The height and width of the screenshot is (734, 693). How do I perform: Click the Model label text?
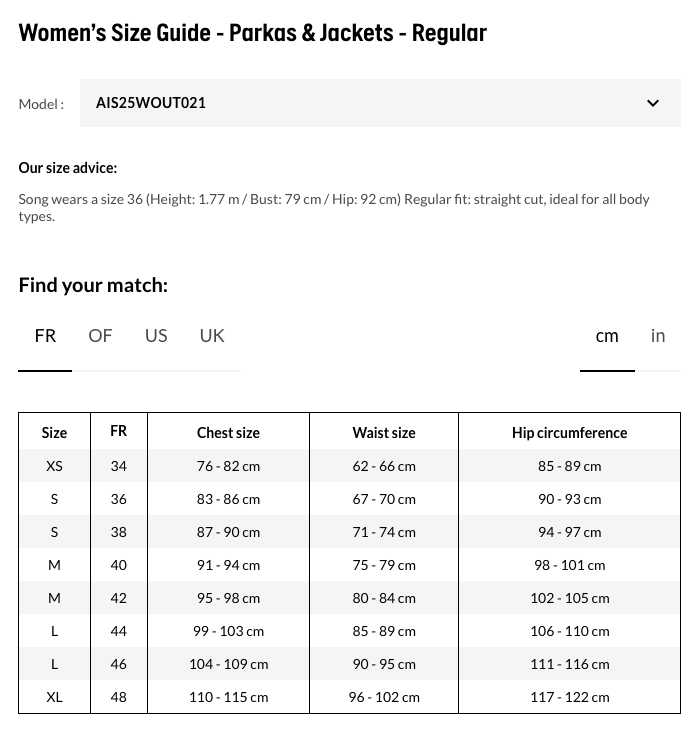click(41, 104)
